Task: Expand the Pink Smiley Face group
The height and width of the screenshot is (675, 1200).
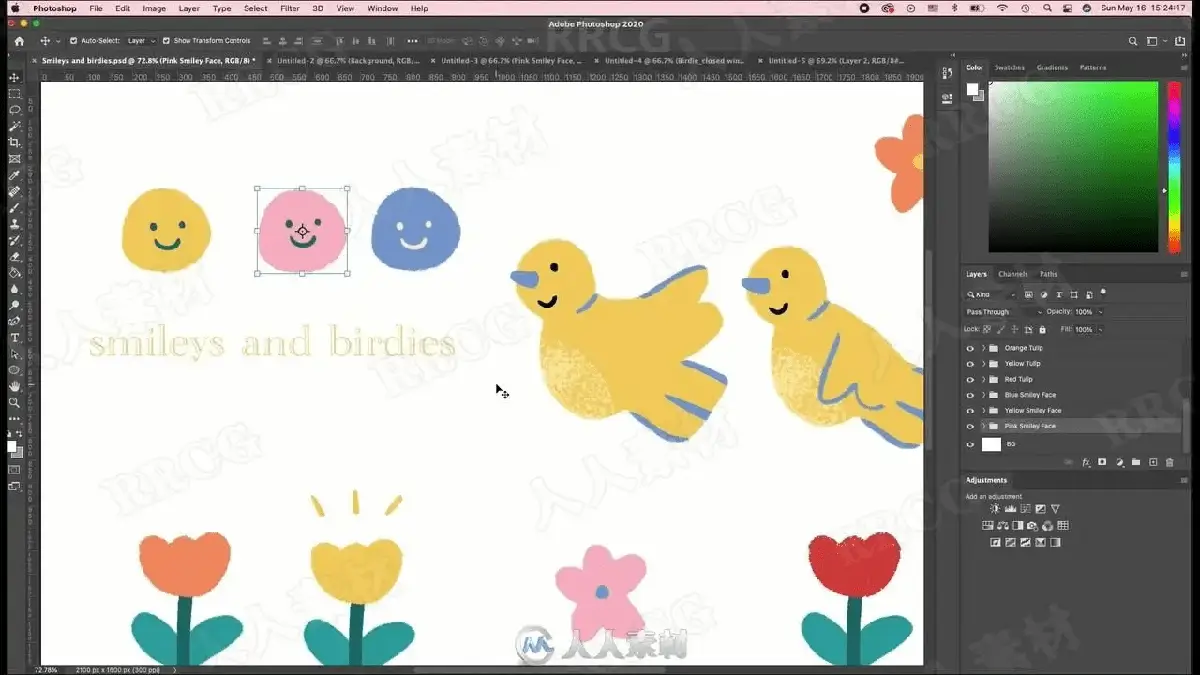Action: point(983,426)
